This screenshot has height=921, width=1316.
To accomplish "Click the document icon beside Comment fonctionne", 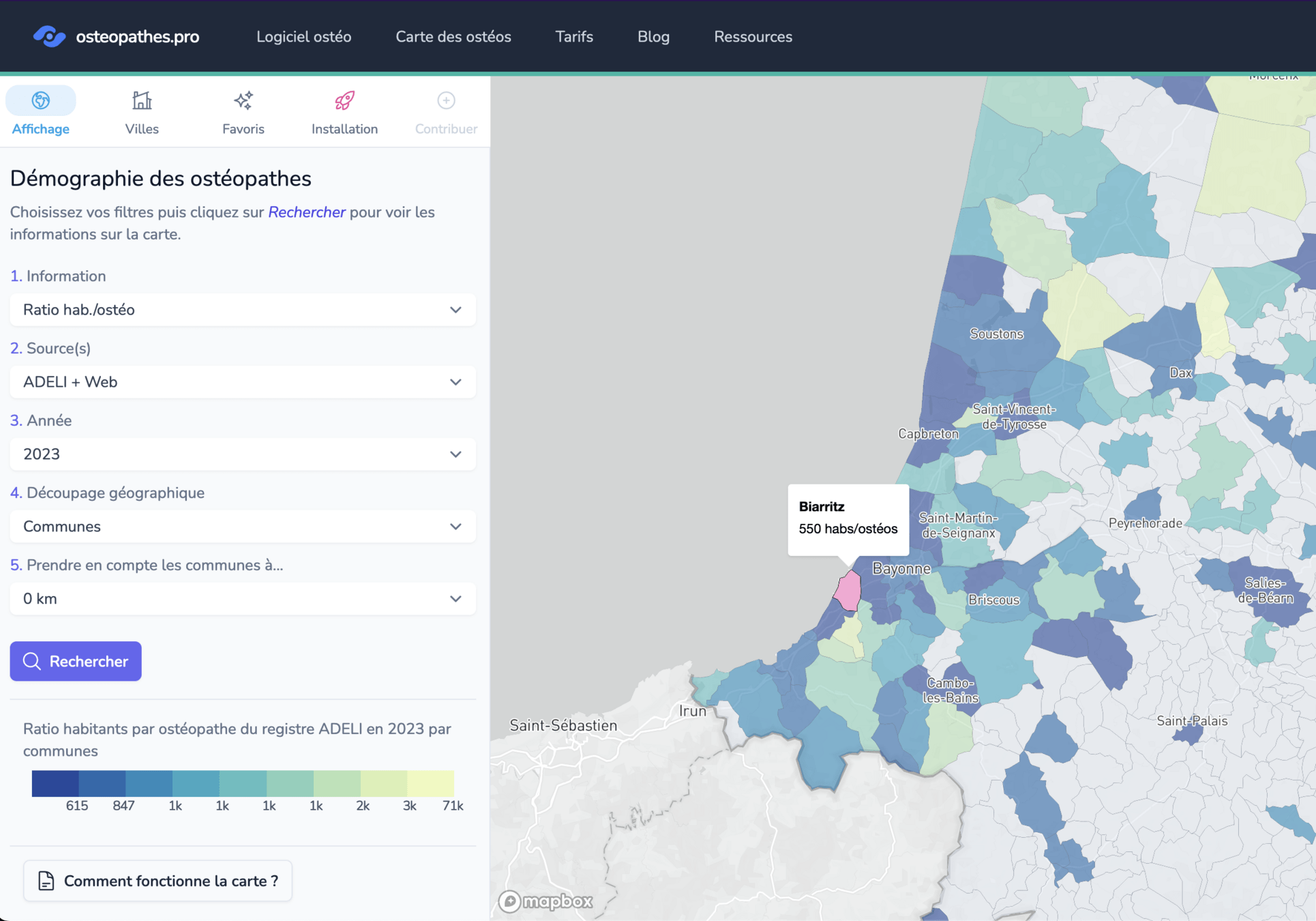I will (x=46, y=881).
